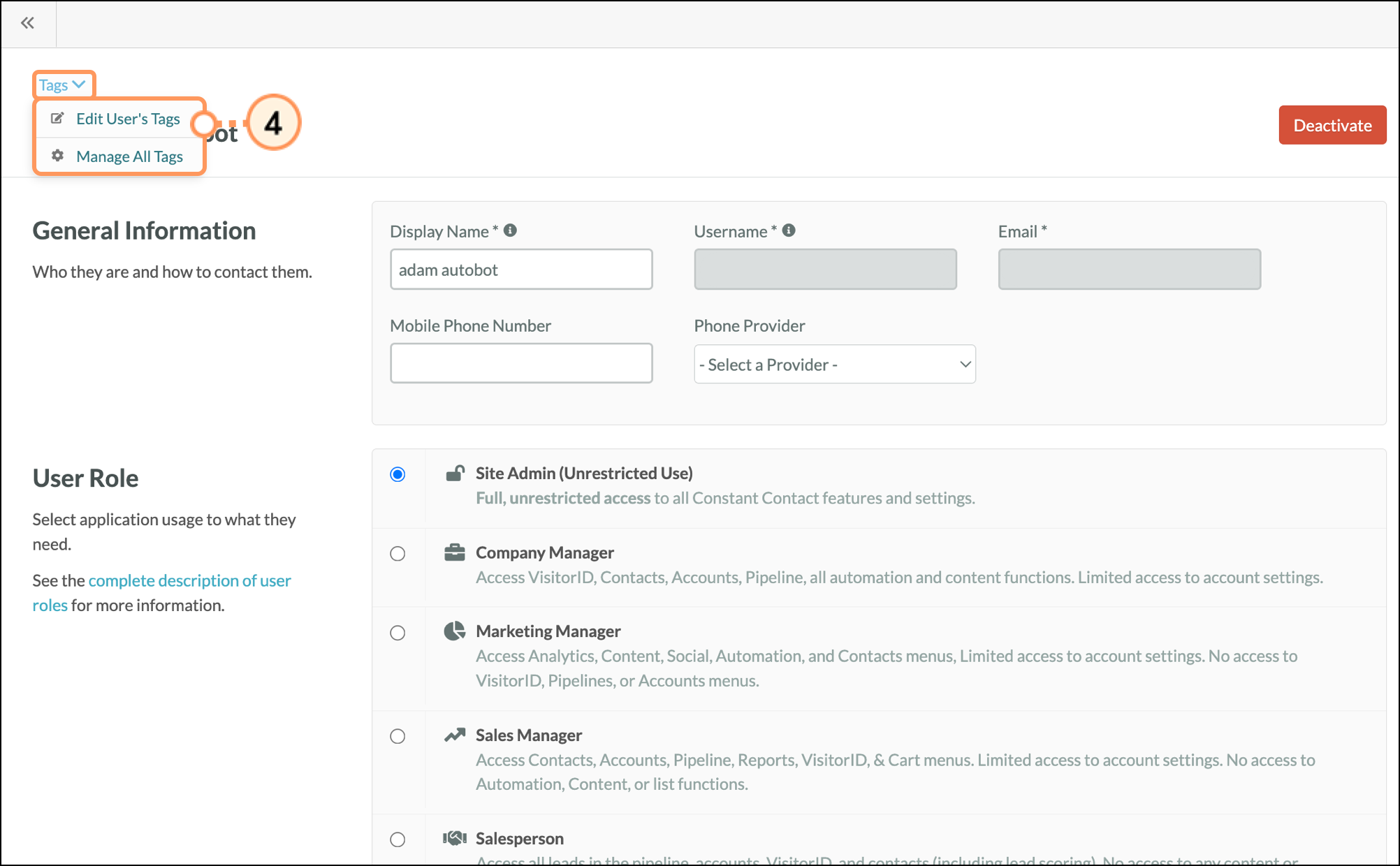Choose Edit User's Tags menu entry
This screenshot has width=1400, height=866.
pos(128,119)
